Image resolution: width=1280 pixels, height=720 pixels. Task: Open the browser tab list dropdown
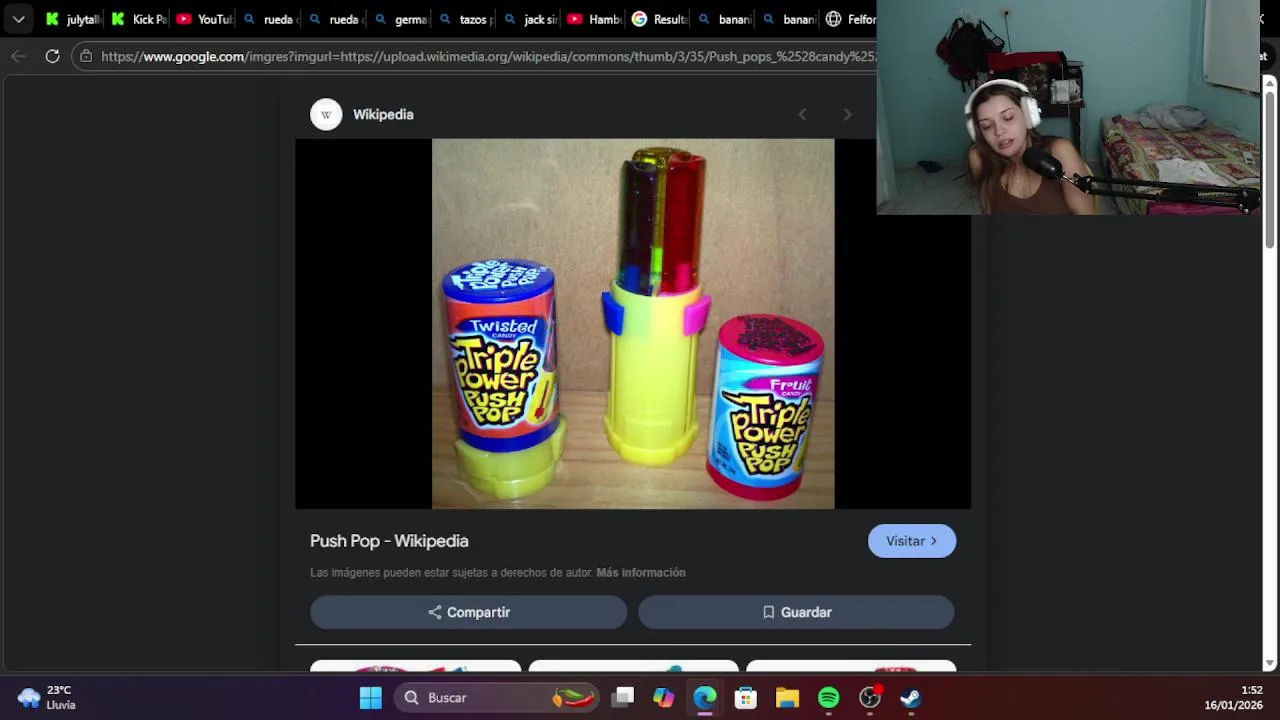click(x=18, y=19)
